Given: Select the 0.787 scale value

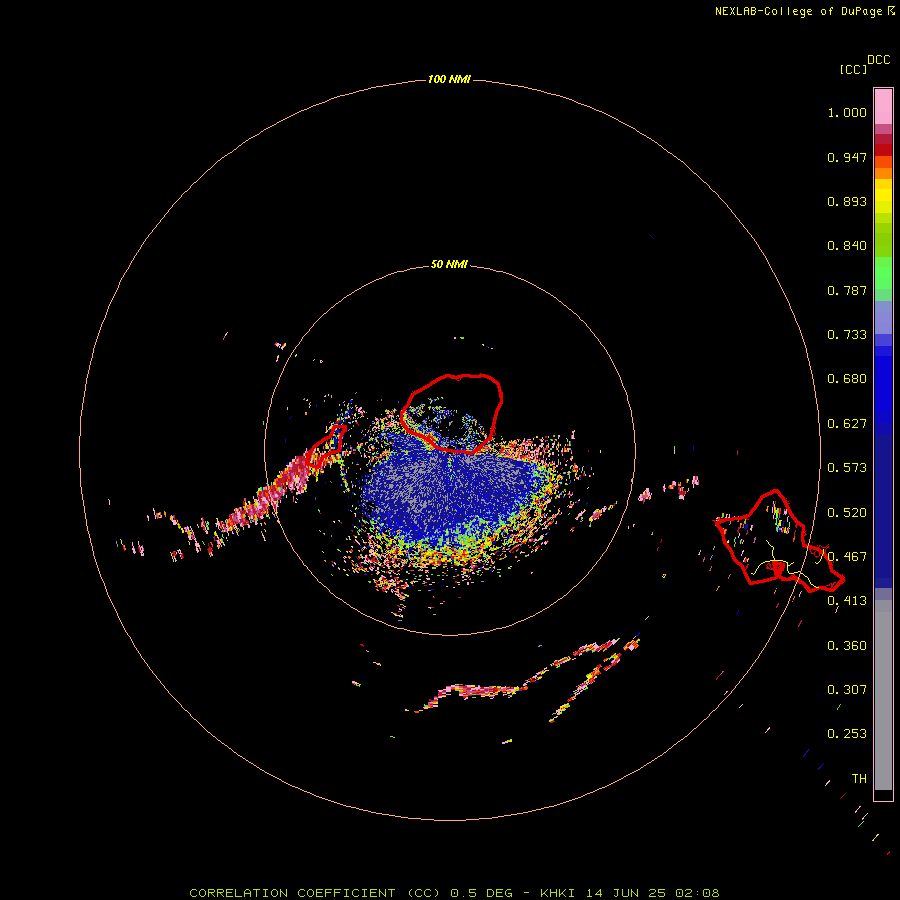Looking at the screenshot, I should pos(847,290).
